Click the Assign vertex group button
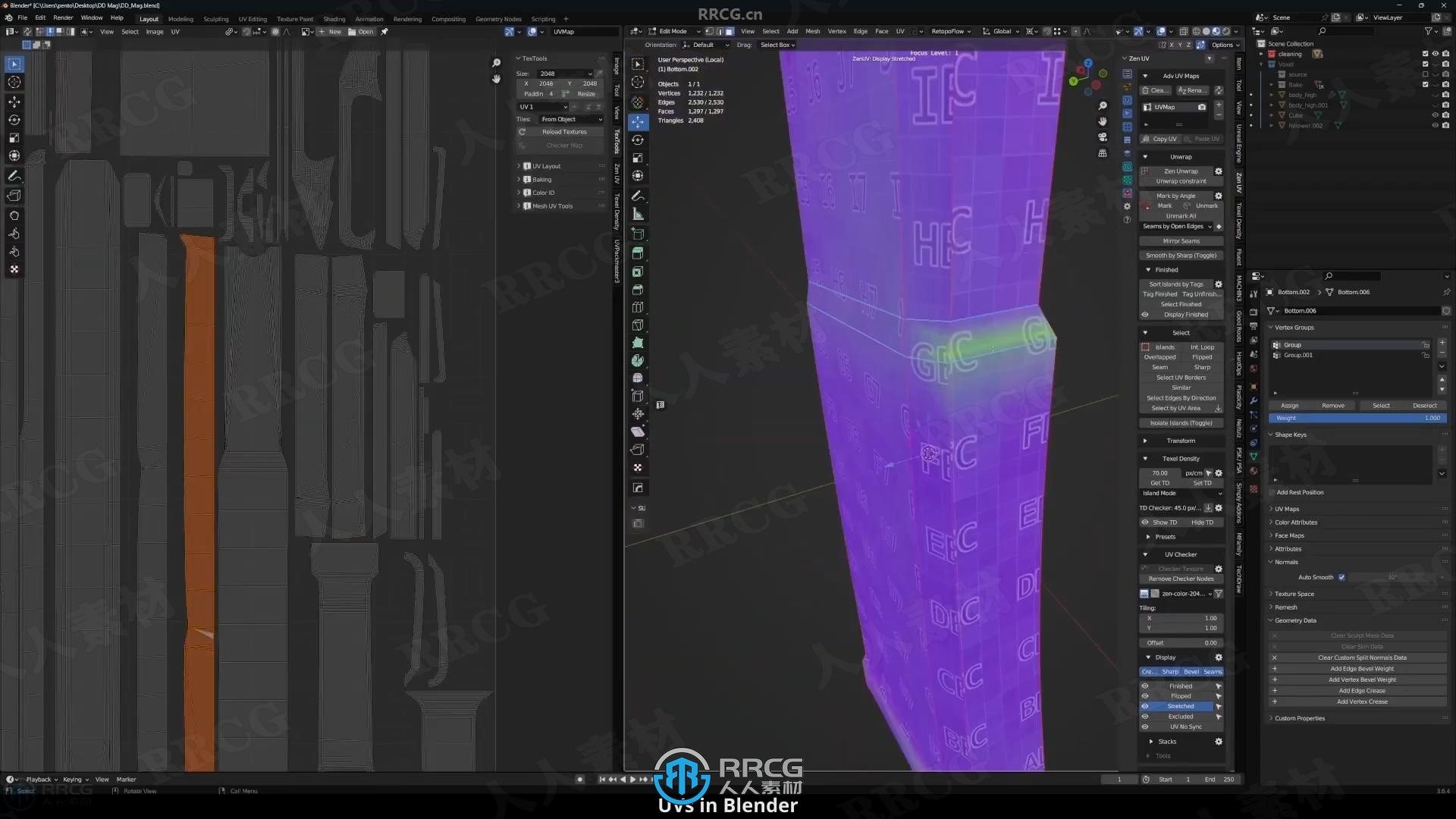1456x819 pixels. click(x=1290, y=406)
